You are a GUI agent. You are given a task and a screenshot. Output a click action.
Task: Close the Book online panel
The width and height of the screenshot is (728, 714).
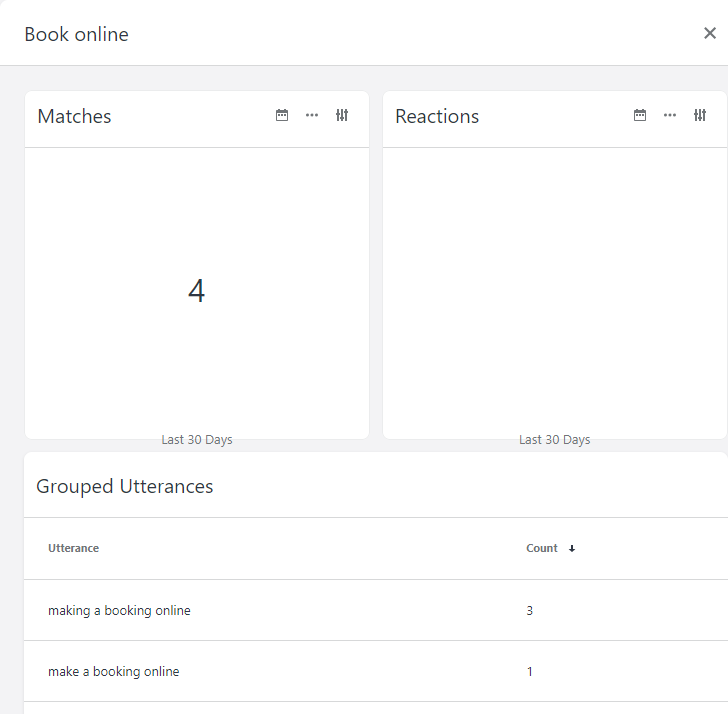pos(710,33)
